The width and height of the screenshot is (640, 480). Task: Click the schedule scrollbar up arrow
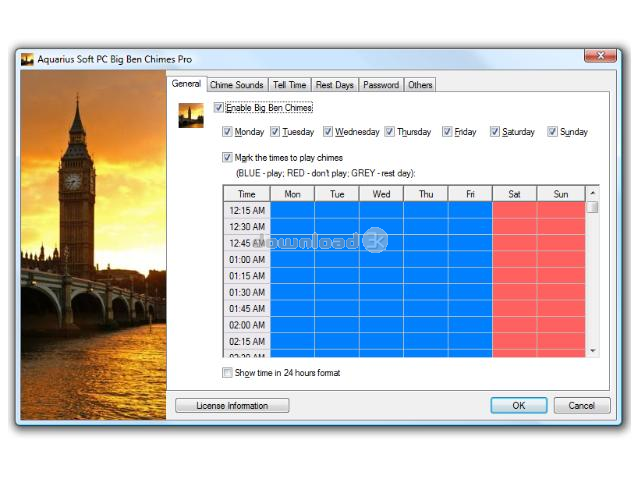click(593, 192)
